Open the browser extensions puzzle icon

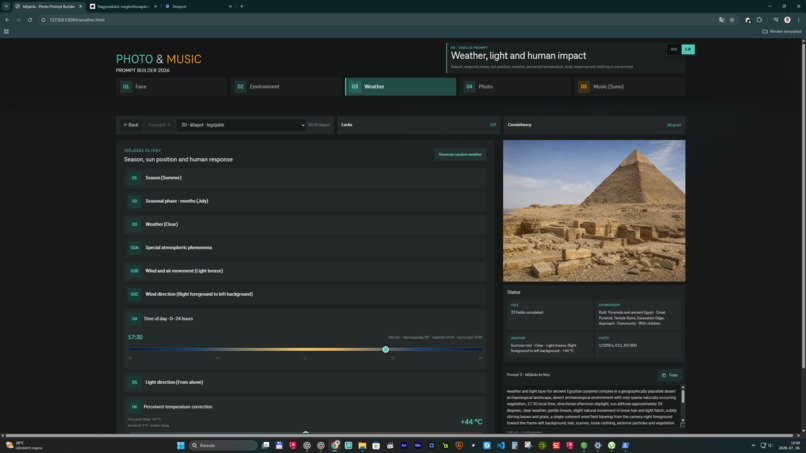click(x=759, y=20)
